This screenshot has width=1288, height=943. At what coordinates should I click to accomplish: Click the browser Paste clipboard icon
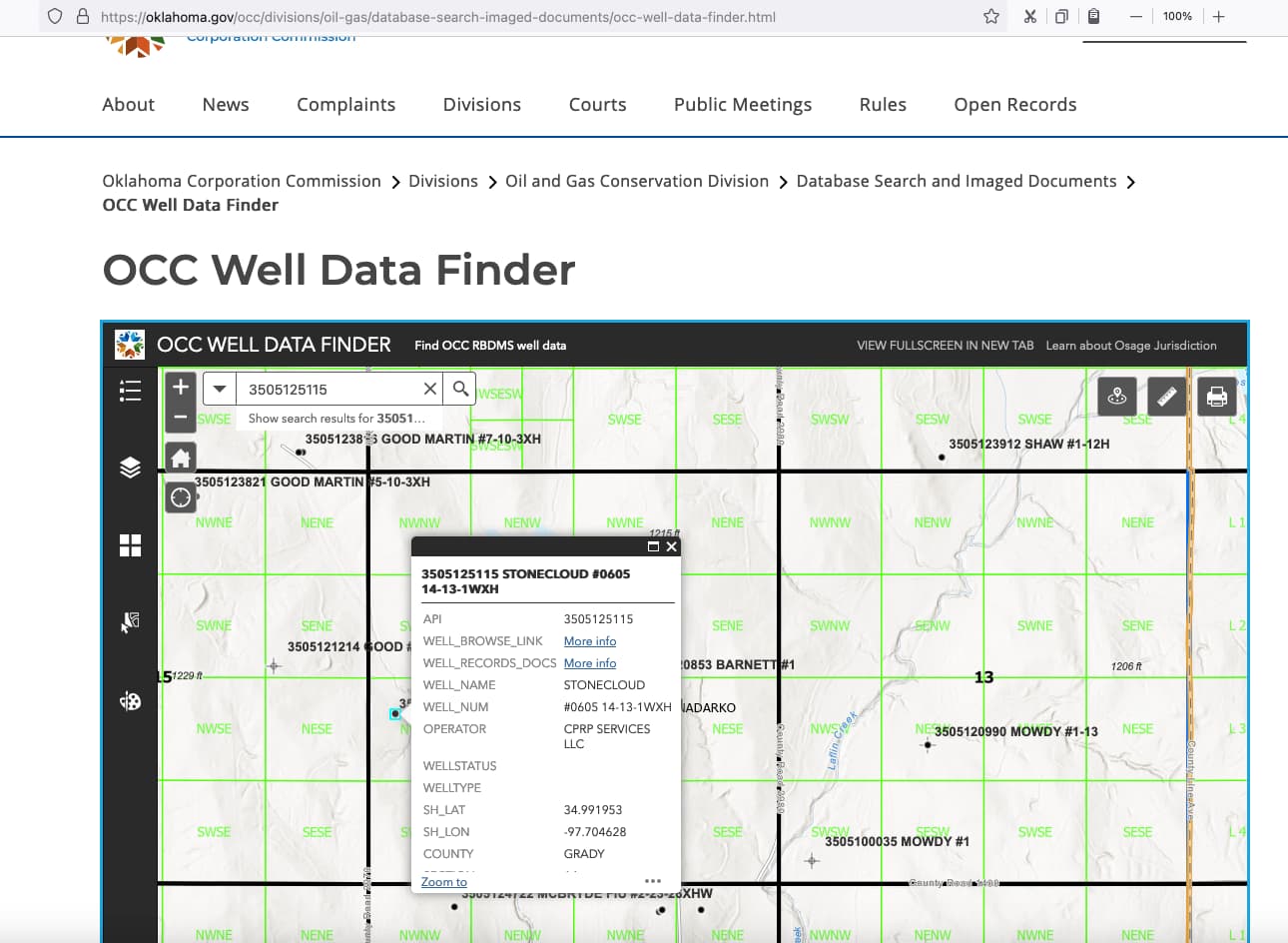click(x=1093, y=16)
